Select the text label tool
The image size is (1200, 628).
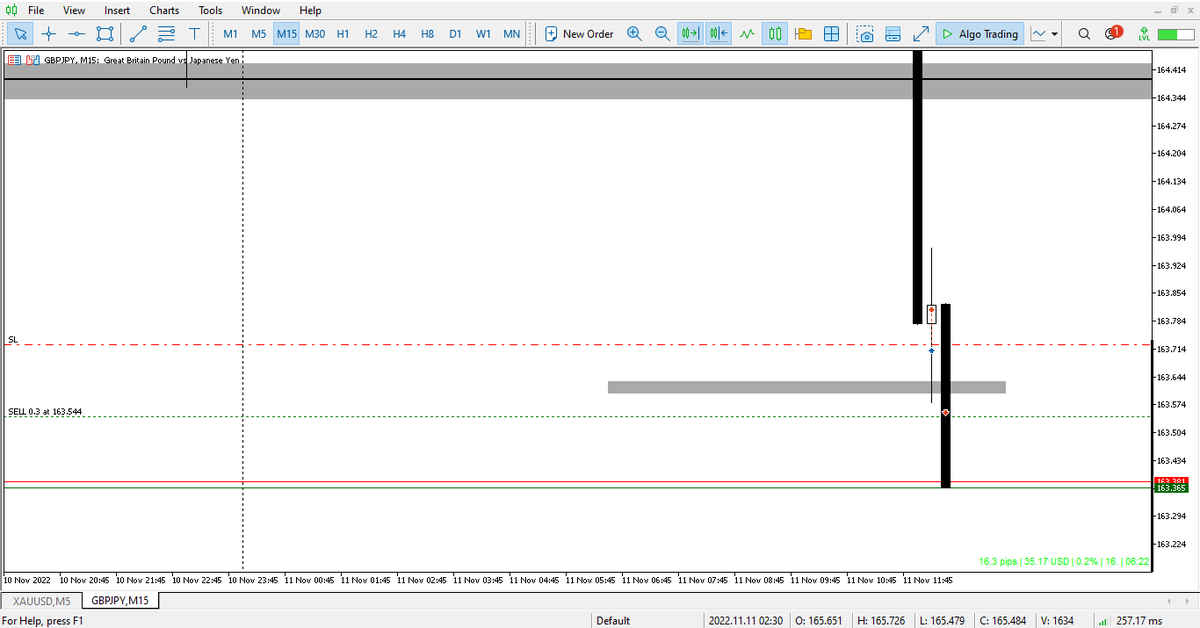click(x=194, y=33)
